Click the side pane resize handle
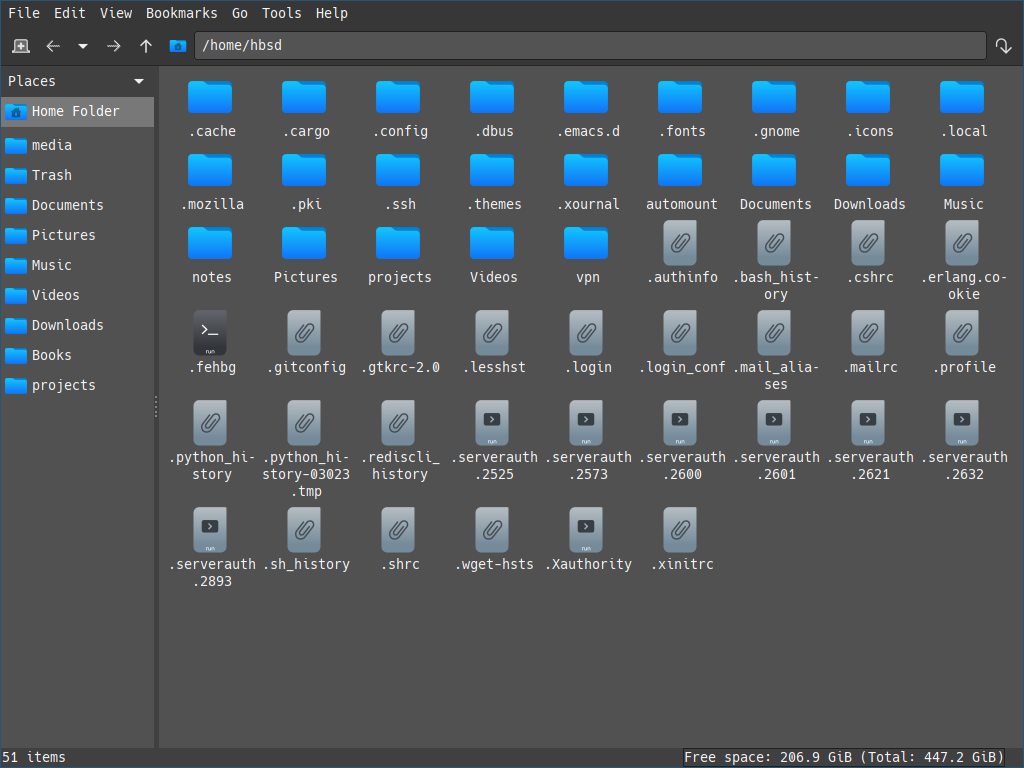The width and height of the screenshot is (1024, 768). pyautogui.click(x=156, y=407)
